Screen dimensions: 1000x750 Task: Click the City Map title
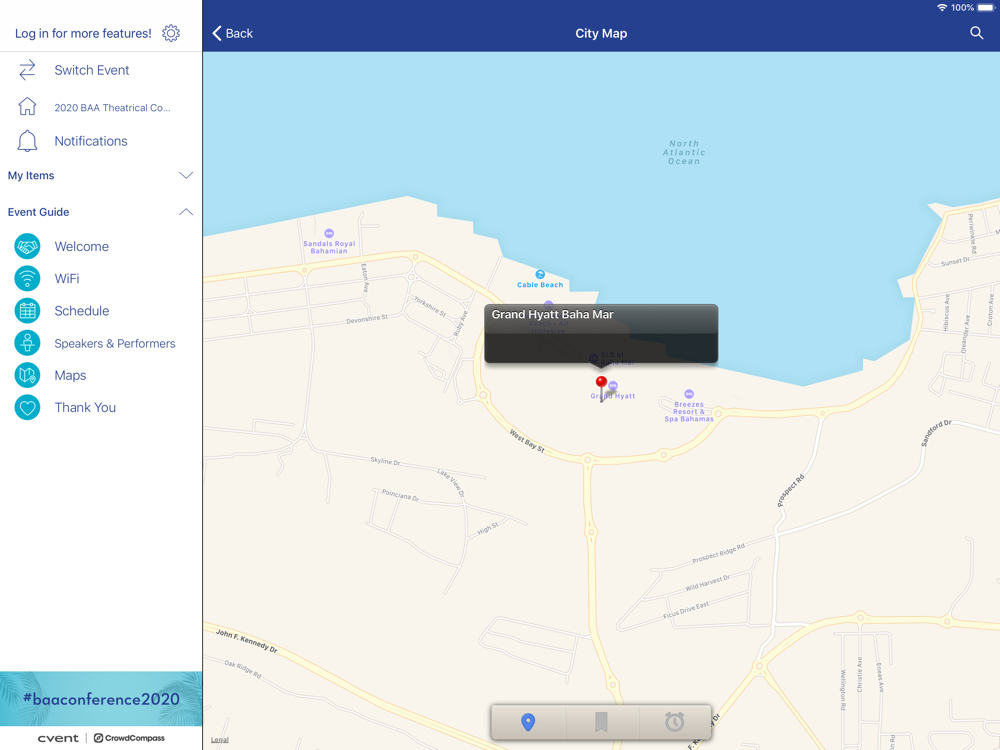point(601,33)
